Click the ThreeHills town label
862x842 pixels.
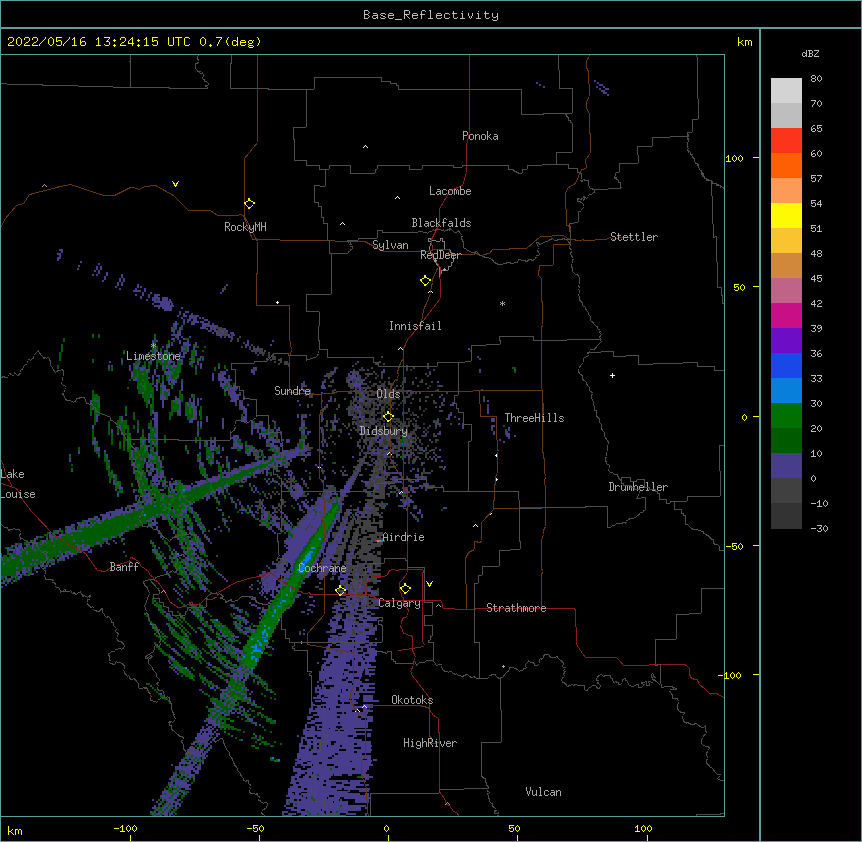point(534,418)
